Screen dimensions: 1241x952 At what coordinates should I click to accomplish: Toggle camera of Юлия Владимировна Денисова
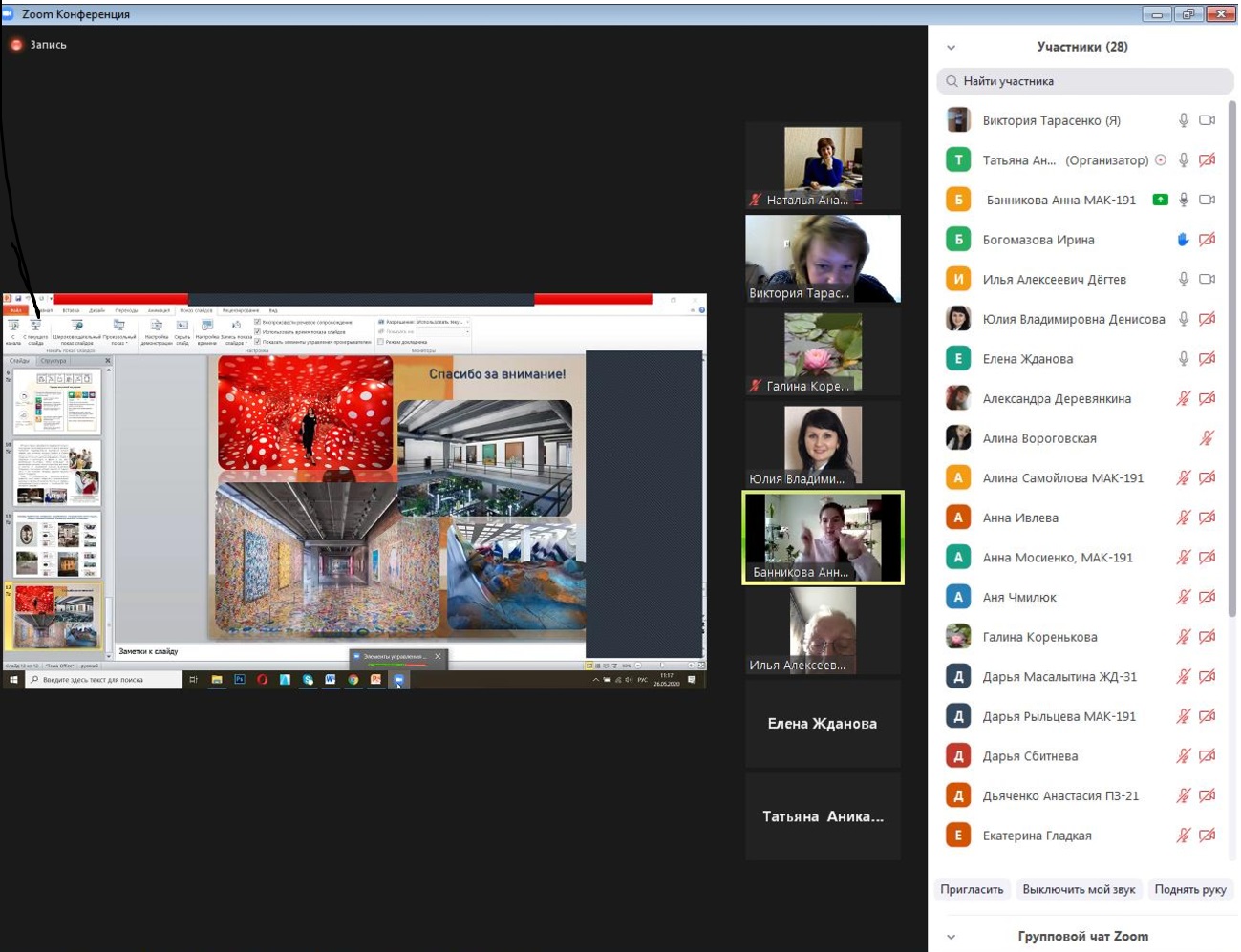pyautogui.click(x=1207, y=319)
